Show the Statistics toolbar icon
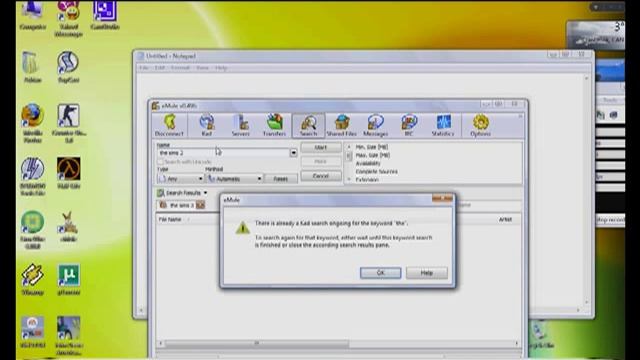This screenshot has width=640, height=360. point(443,125)
